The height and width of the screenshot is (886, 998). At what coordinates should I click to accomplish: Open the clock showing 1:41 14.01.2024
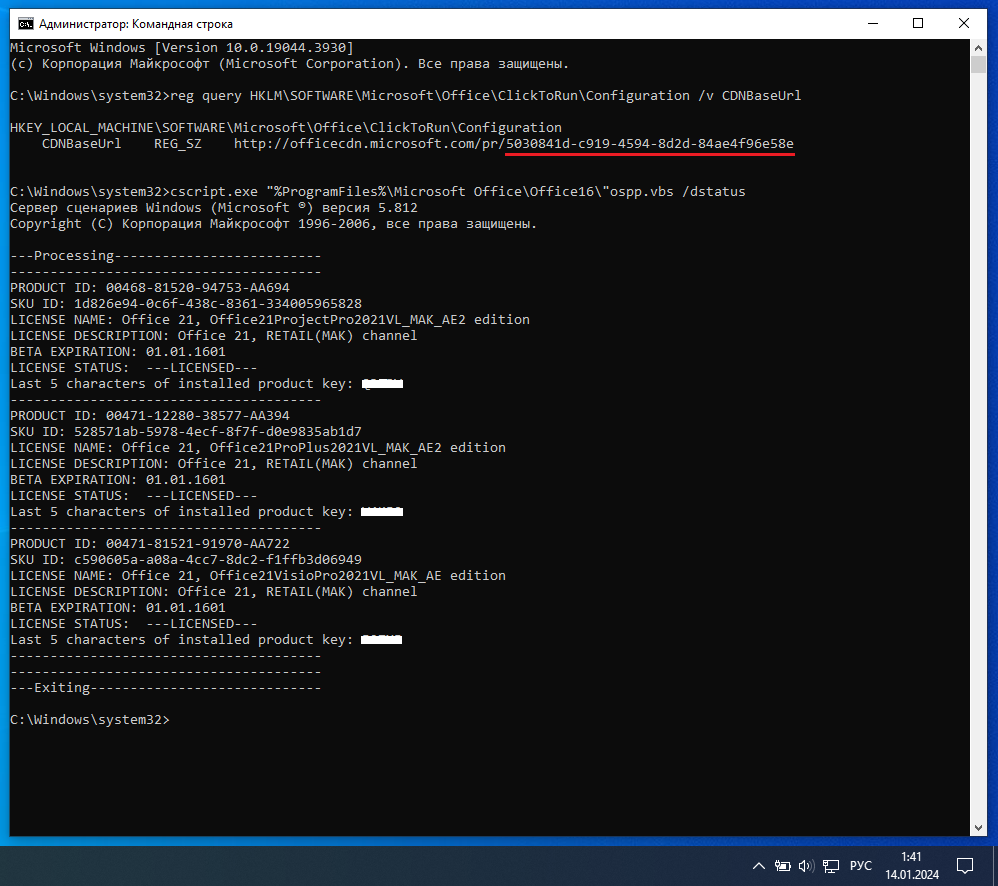point(911,866)
